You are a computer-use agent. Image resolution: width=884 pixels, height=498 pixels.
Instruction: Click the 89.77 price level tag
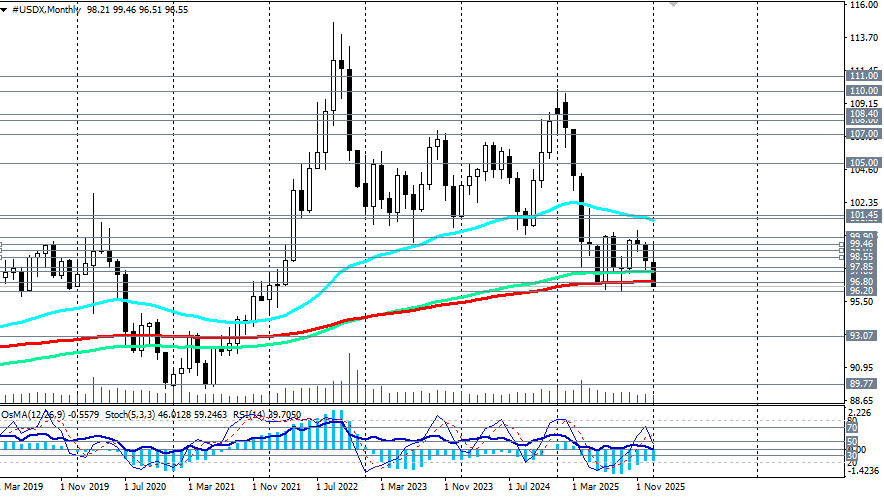862,384
